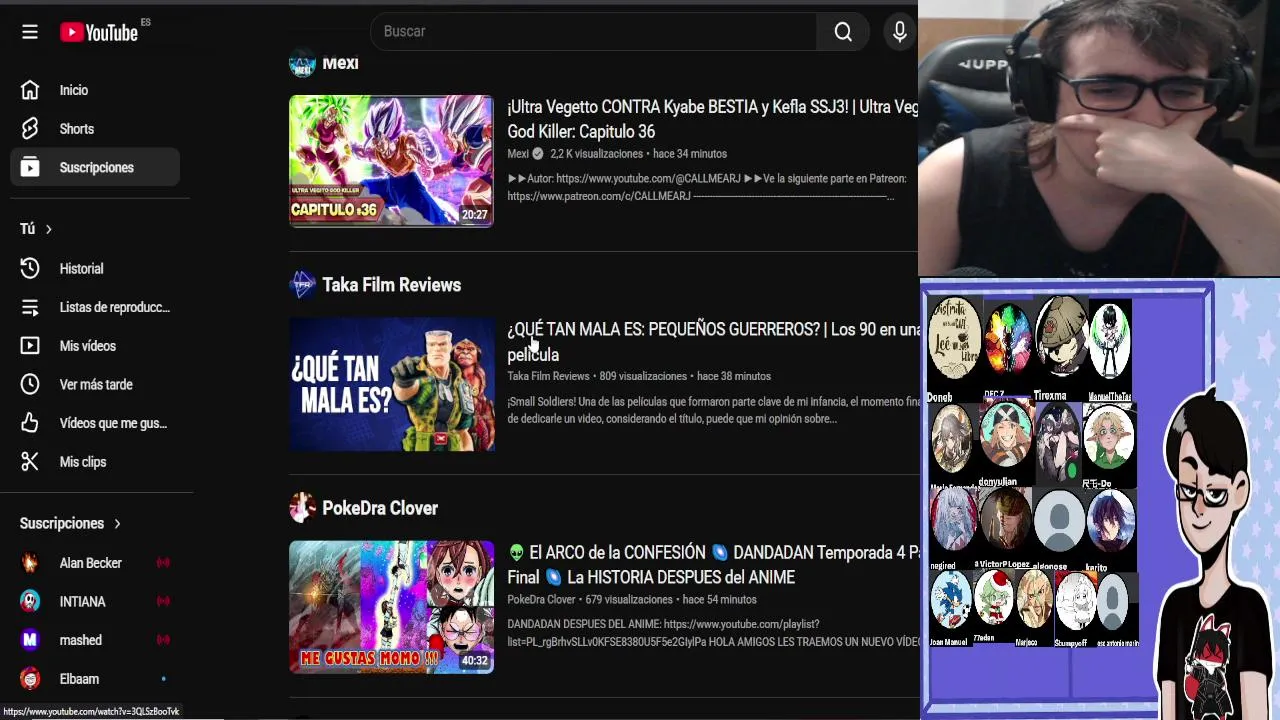Click Mexi channel name under video title
This screenshot has height=720, width=1280.
point(518,154)
